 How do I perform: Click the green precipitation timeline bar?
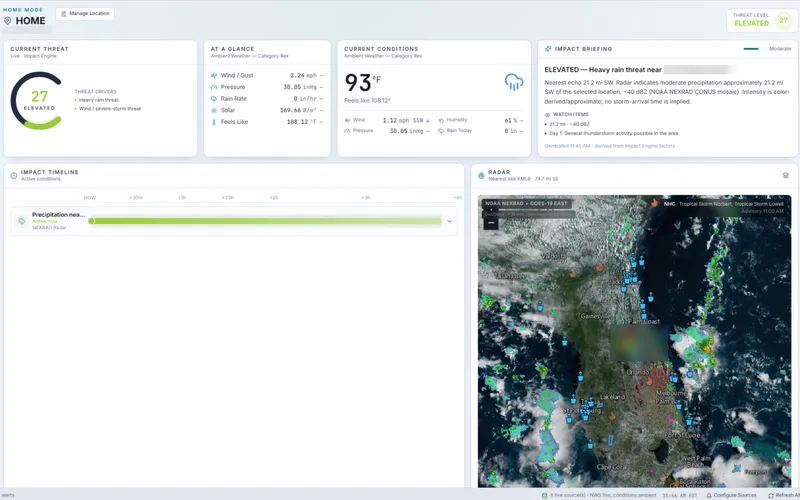[265, 221]
